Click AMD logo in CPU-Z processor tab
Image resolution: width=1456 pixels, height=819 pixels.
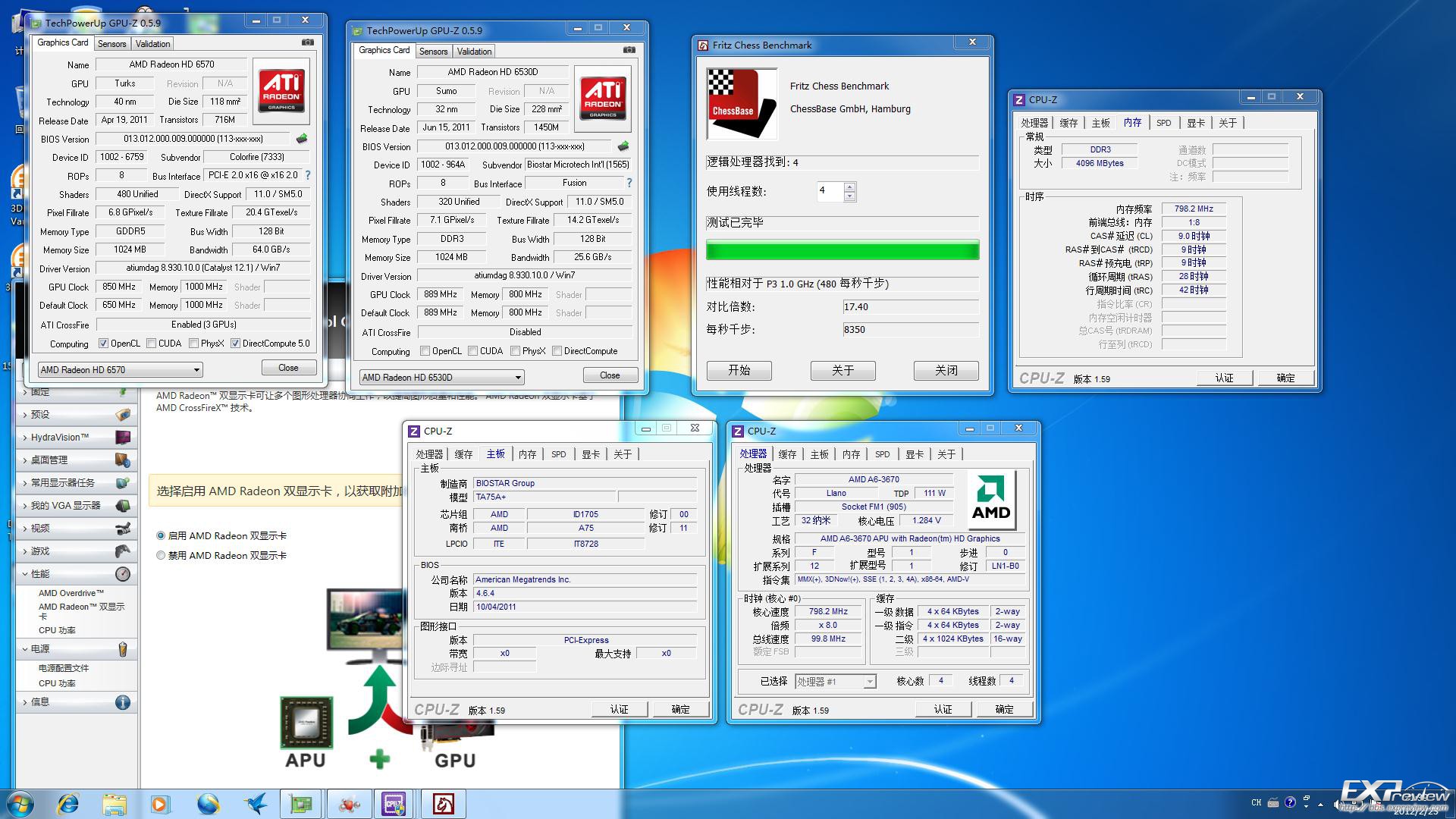coord(991,499)
